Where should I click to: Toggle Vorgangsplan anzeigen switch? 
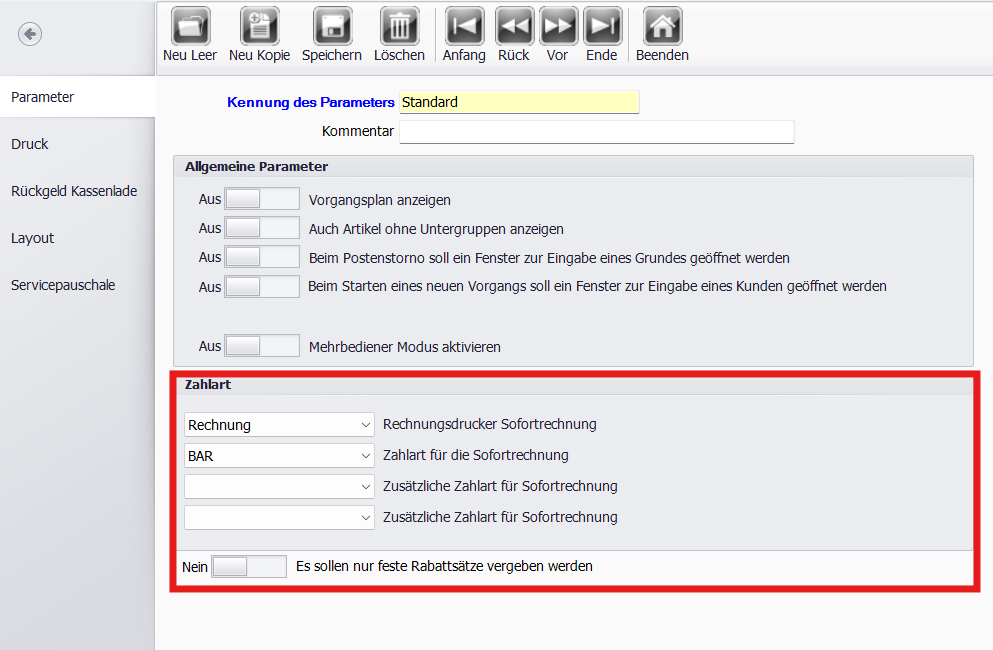tap(261, 199)
